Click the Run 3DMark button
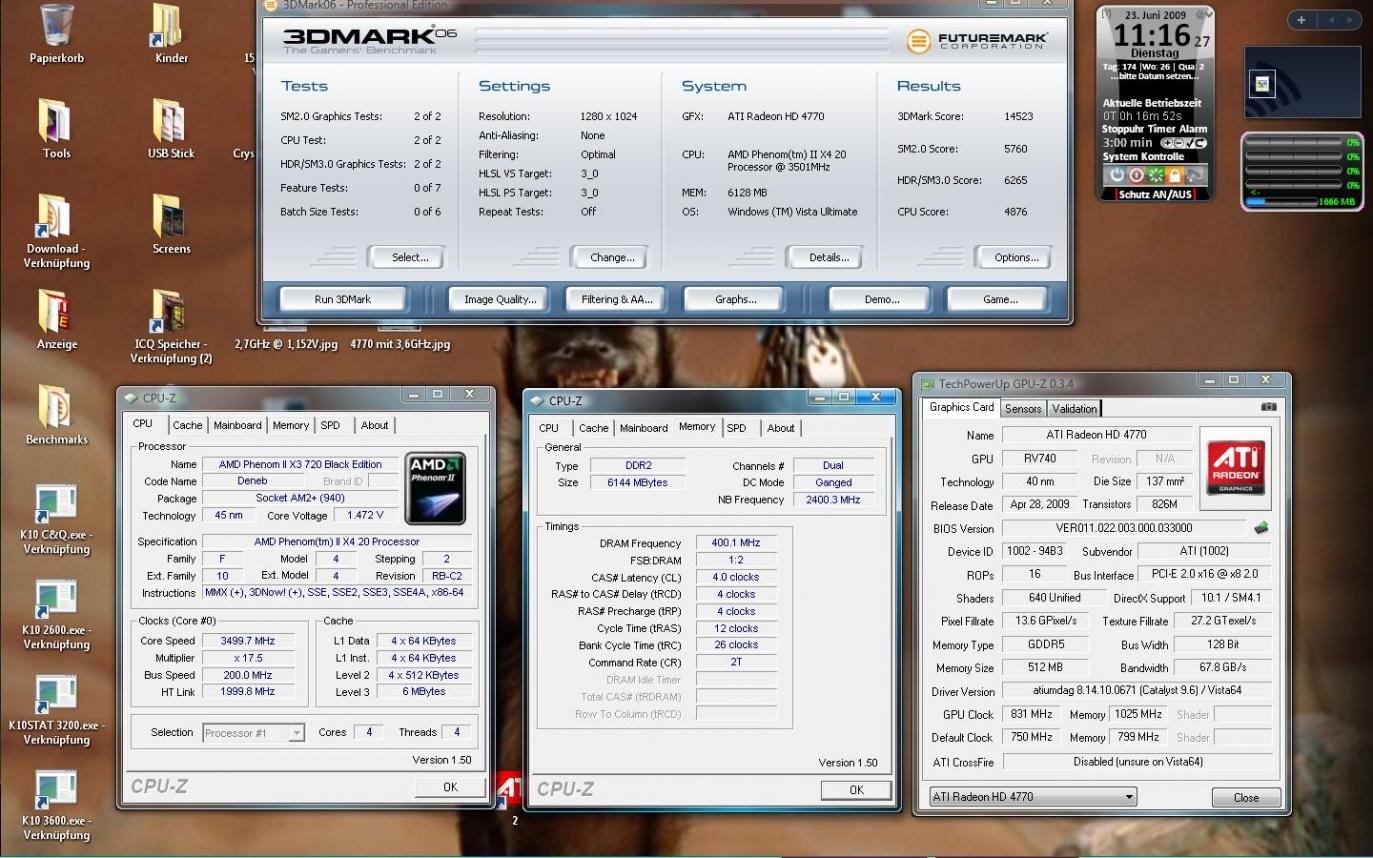This screenshot has width=1373, height=858. click(344, 299)
